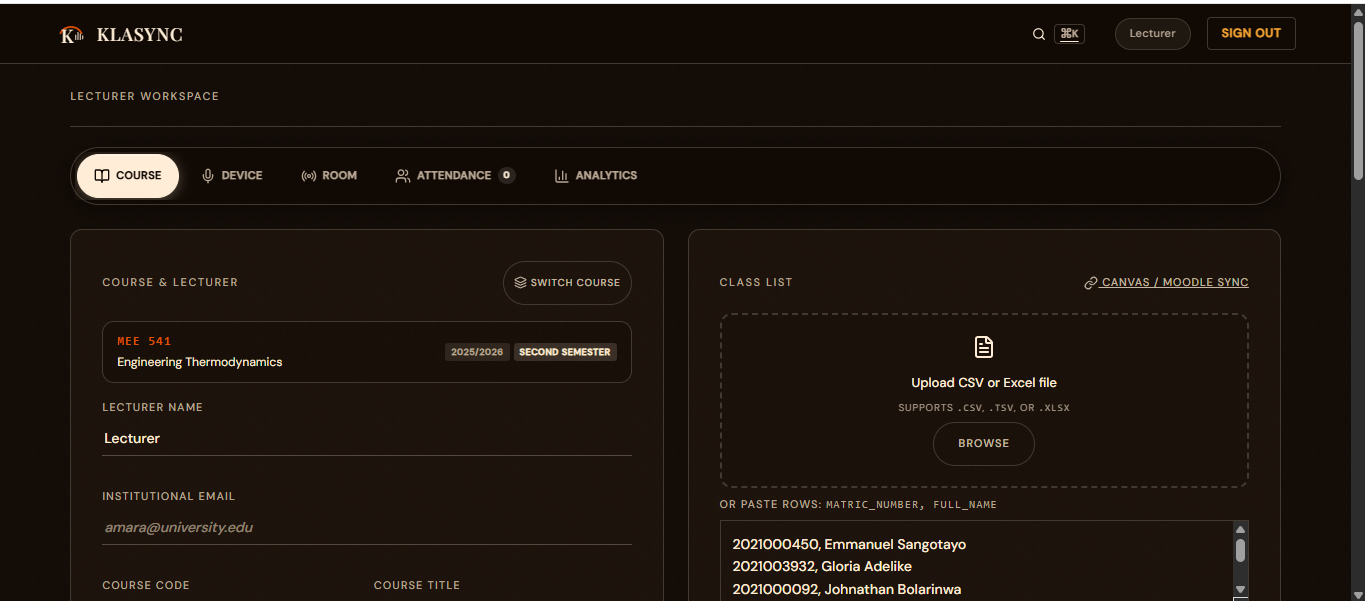Click the Institutional Email input field
This screenshot has width=1365, height=601.
point(367,527)
